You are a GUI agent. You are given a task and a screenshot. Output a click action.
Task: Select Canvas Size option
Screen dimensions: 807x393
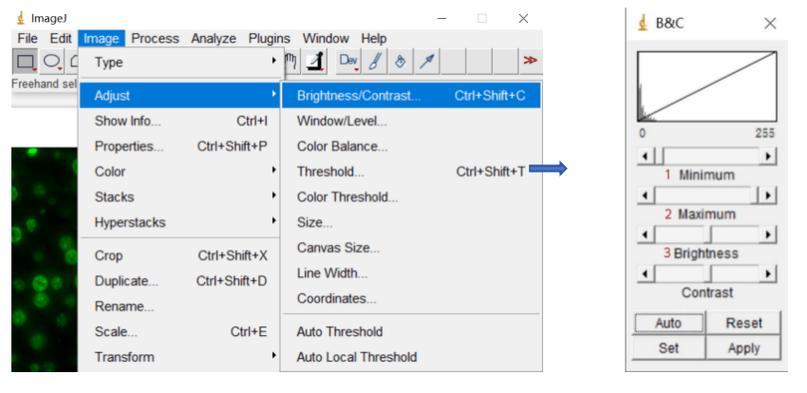[x=411, y=248]
